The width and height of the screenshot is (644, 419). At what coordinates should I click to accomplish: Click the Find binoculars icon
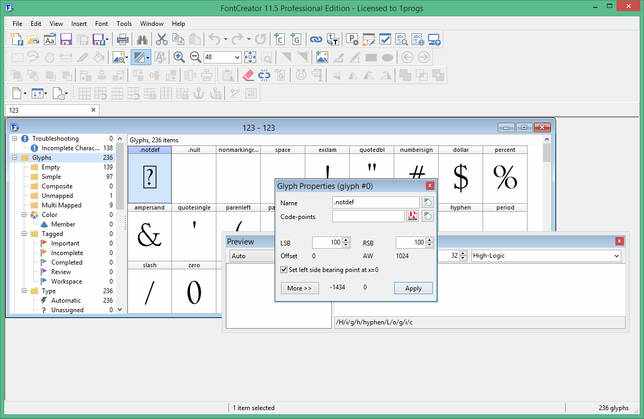coord(142,40)
